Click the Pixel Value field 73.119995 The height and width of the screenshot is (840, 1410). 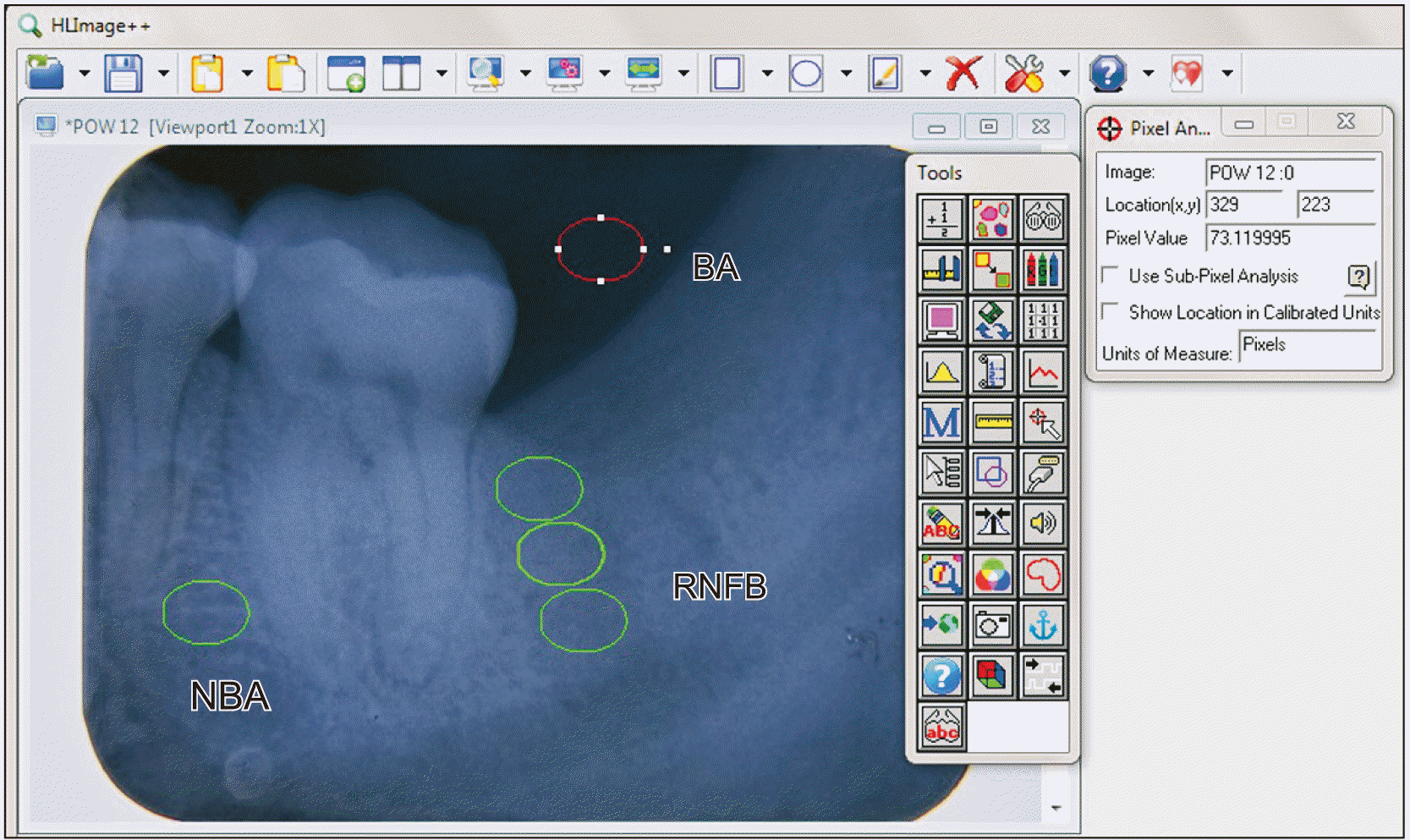click(x=1292, y=238)
